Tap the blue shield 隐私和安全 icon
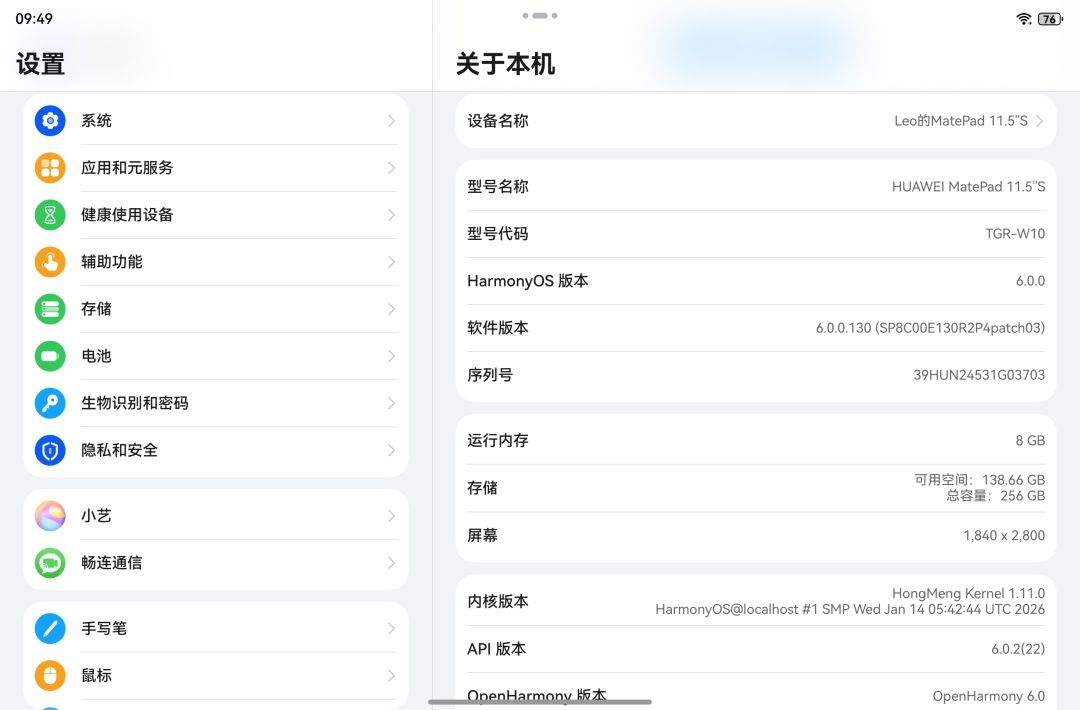The width and height of the screenshot is (1080, 710). (x=50, y=450)
